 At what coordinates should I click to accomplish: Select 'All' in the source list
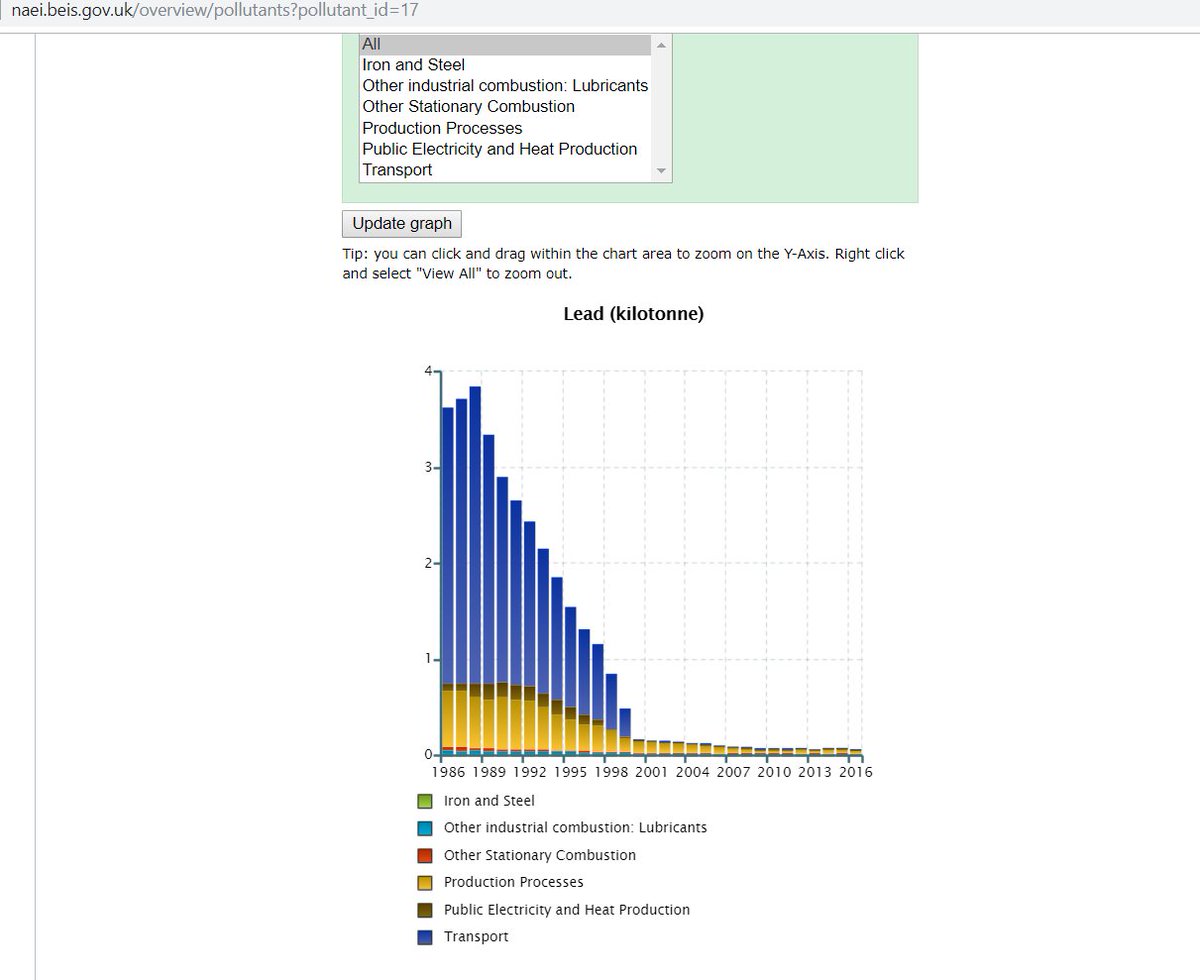click(x=505, y=44)
